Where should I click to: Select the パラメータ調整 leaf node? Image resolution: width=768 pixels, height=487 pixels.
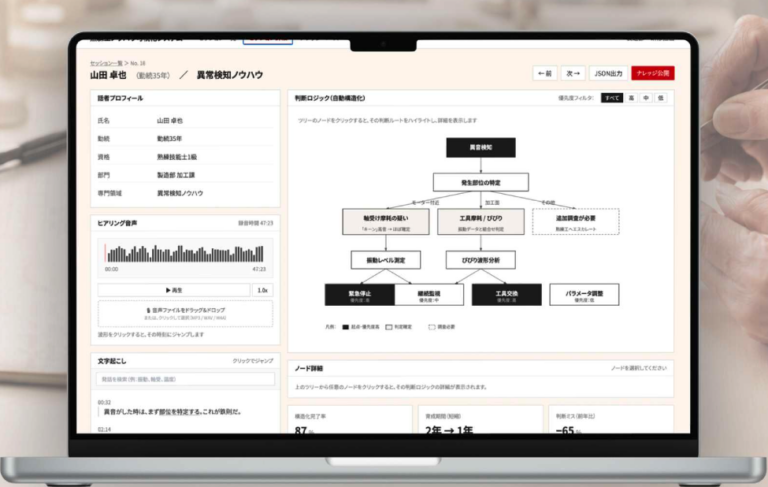(584, 295)
